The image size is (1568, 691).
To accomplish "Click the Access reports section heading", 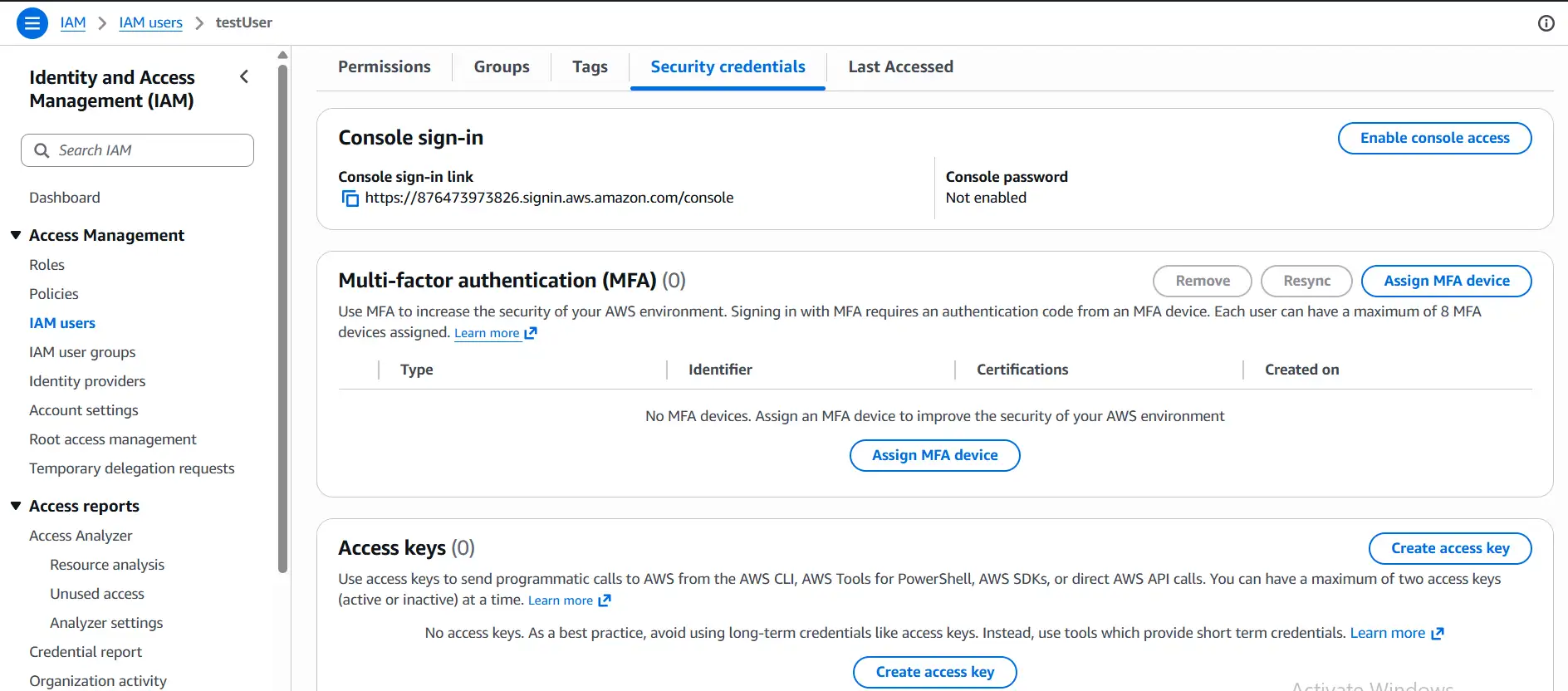I will coord(84,506).
